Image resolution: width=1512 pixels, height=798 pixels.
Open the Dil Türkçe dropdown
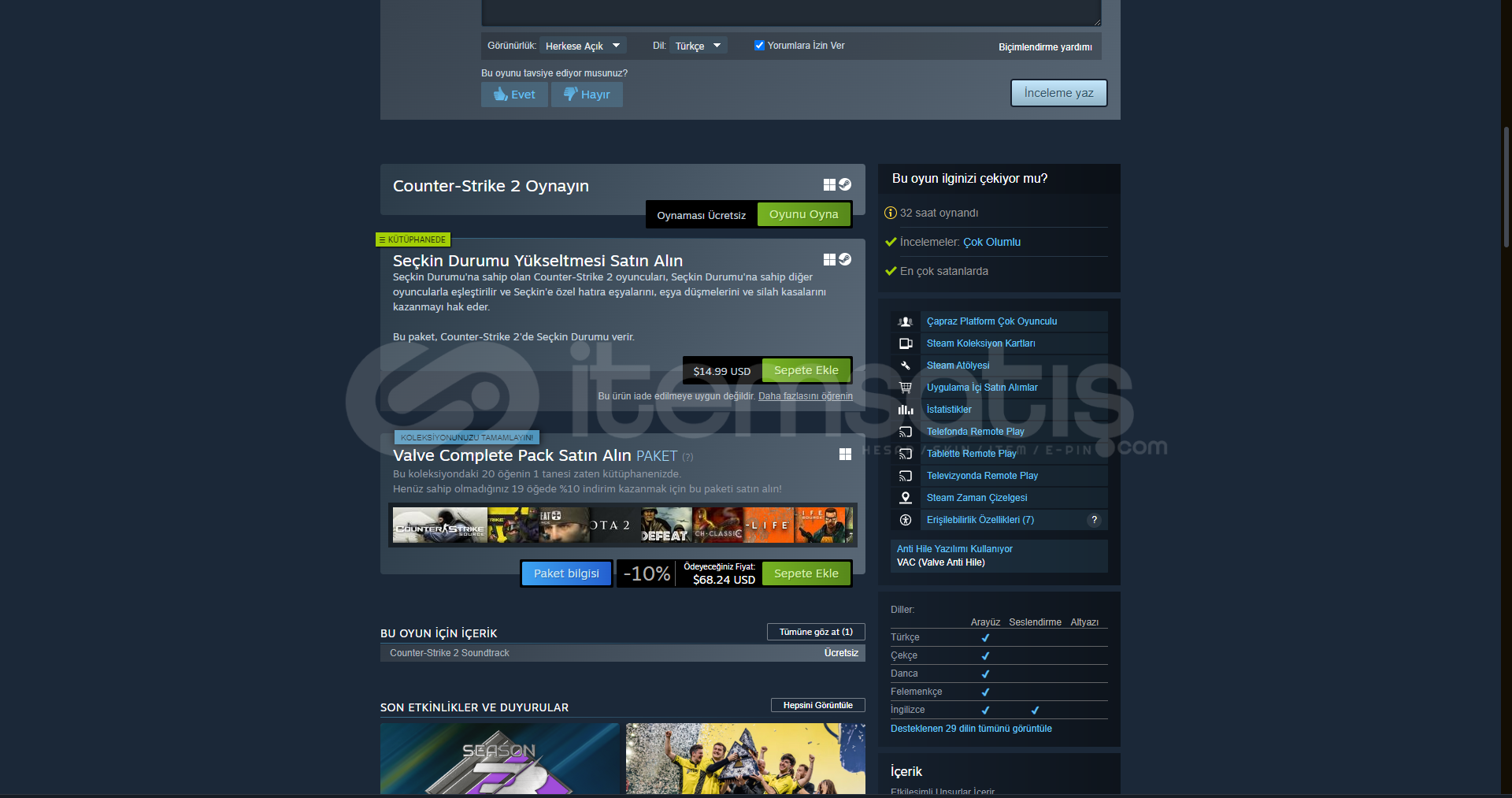(x=698, y=46)
